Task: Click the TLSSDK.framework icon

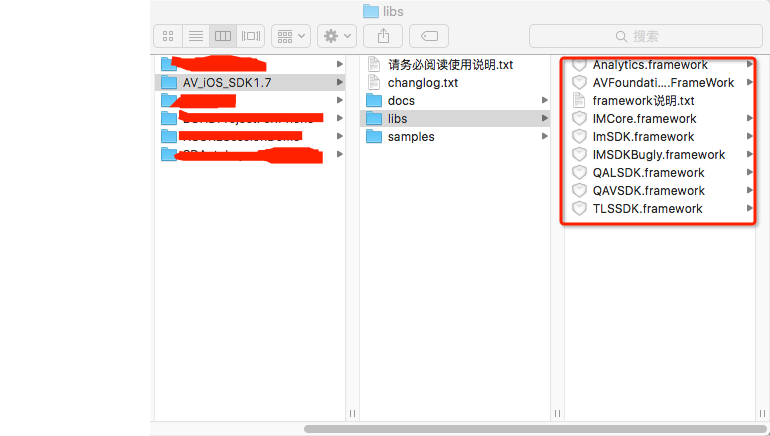Action: (579, 209)
